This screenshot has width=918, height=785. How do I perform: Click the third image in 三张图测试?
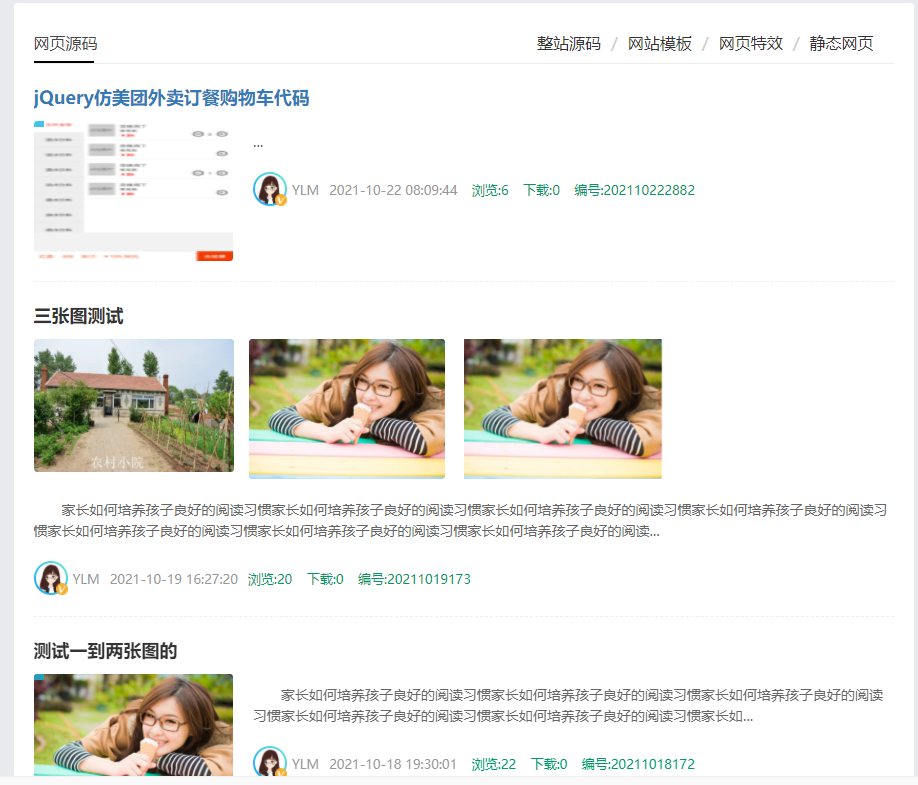click(x=562, y=408)
